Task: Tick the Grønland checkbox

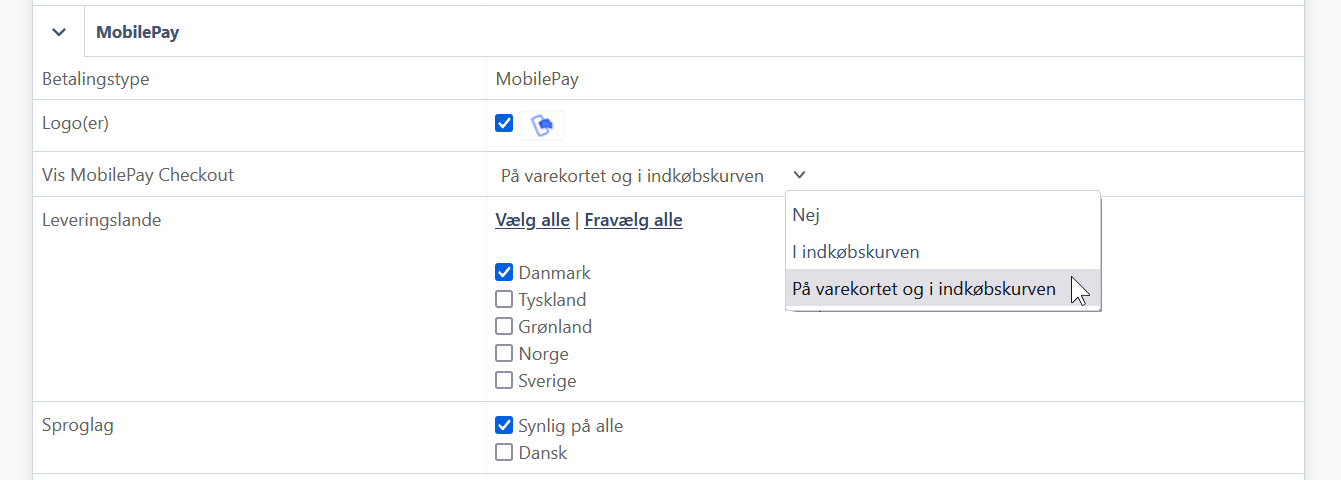Action: pos(504,326)
